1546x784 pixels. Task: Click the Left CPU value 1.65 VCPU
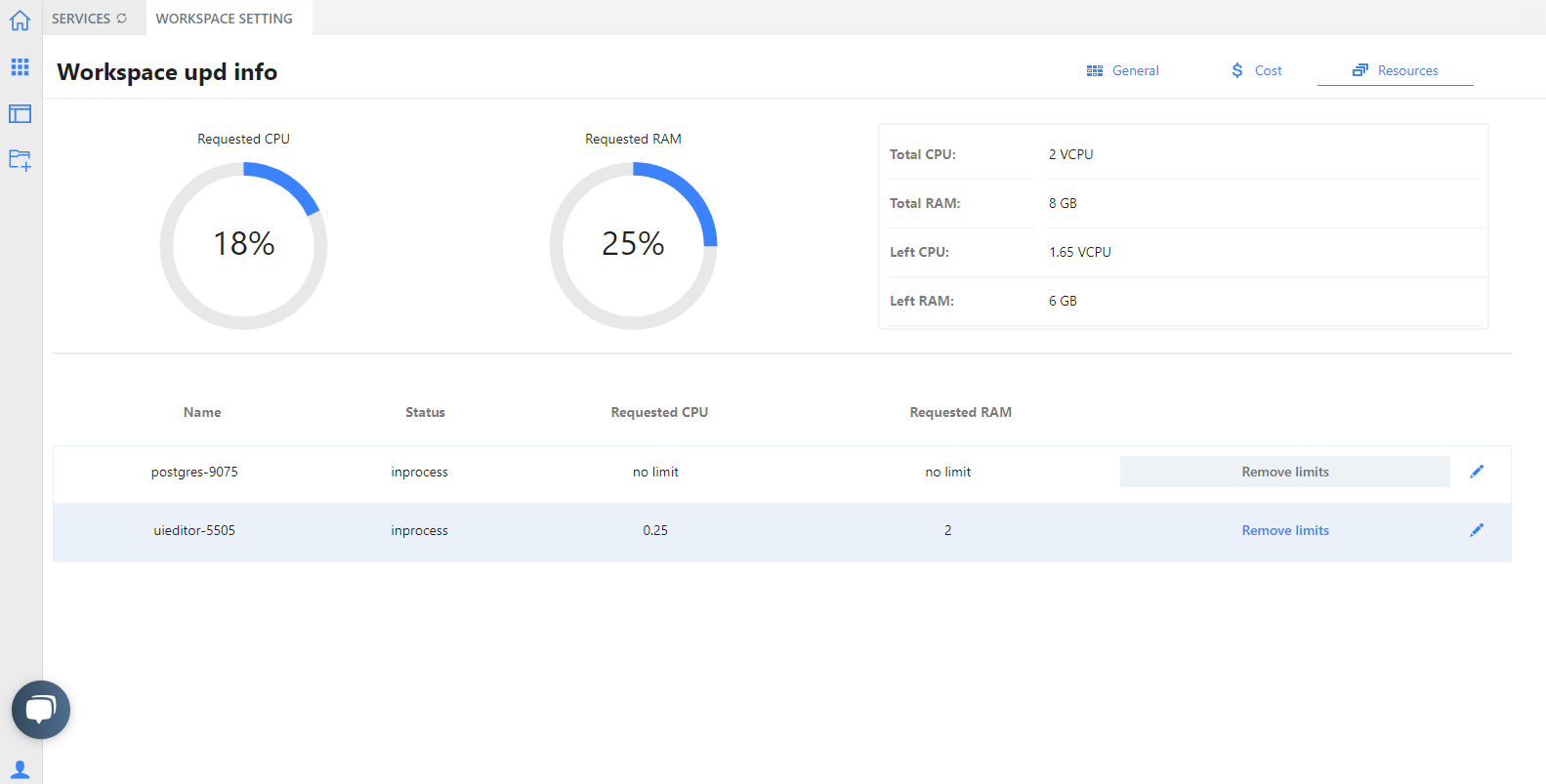click(1080, 252)
